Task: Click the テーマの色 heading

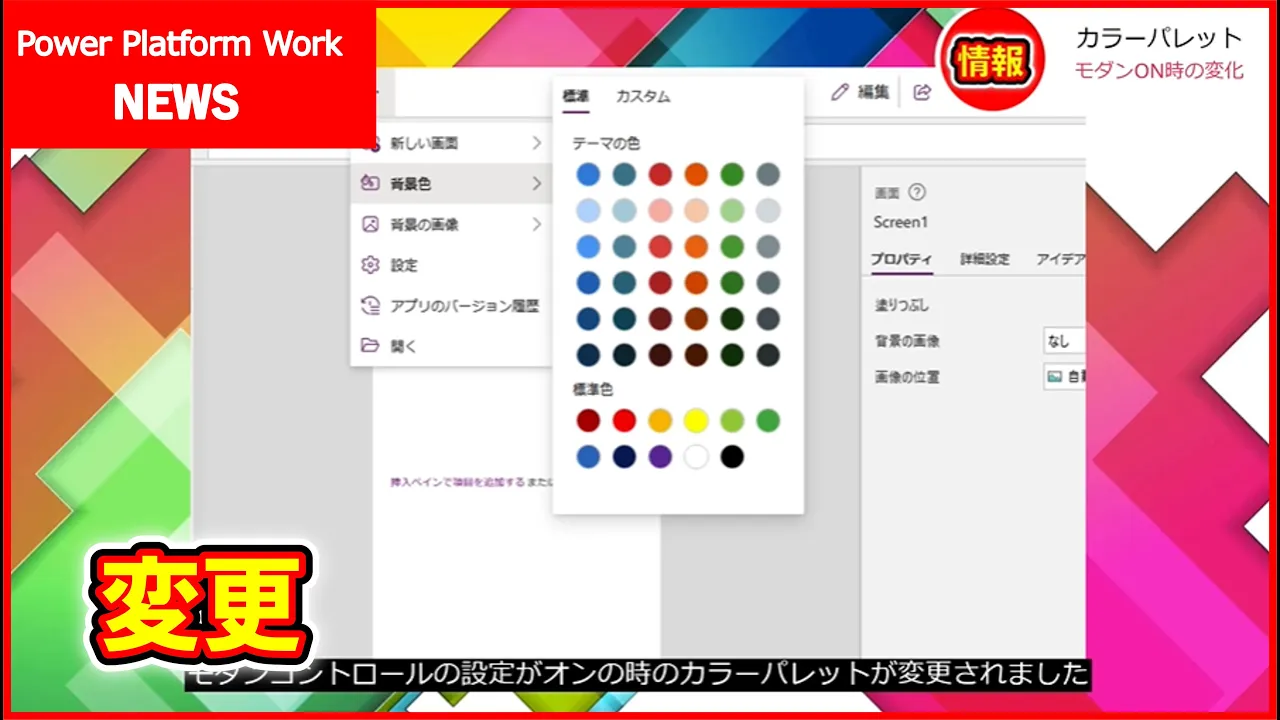Action: click(x=606, y=144)
